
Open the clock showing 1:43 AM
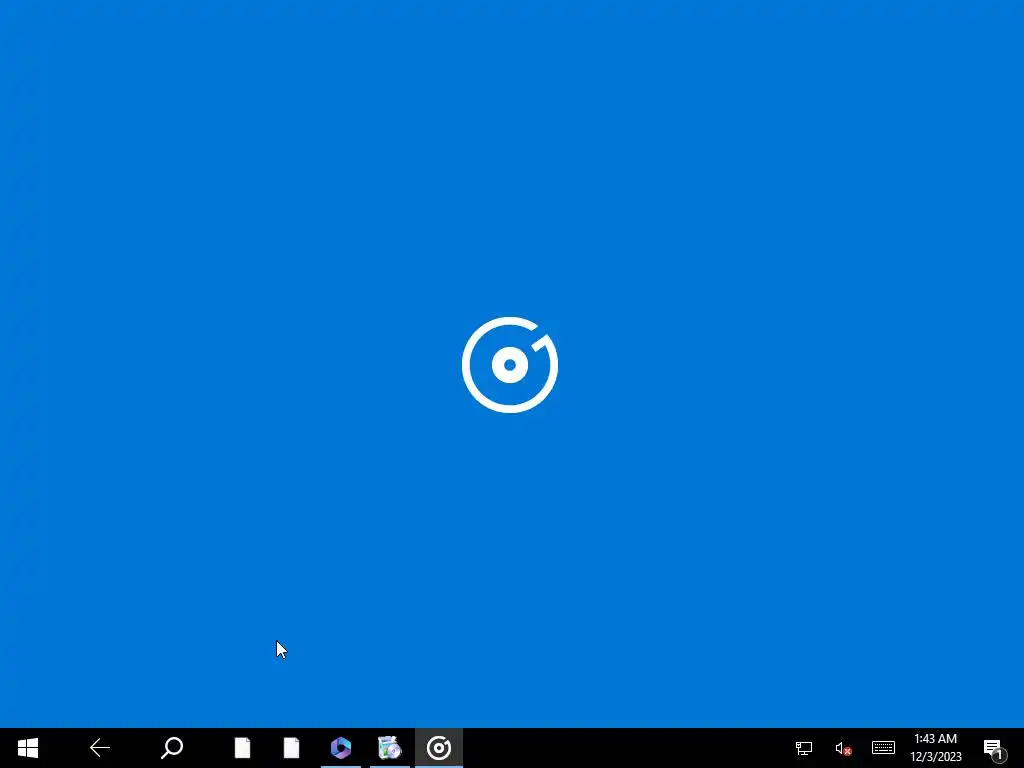(936, 748)
